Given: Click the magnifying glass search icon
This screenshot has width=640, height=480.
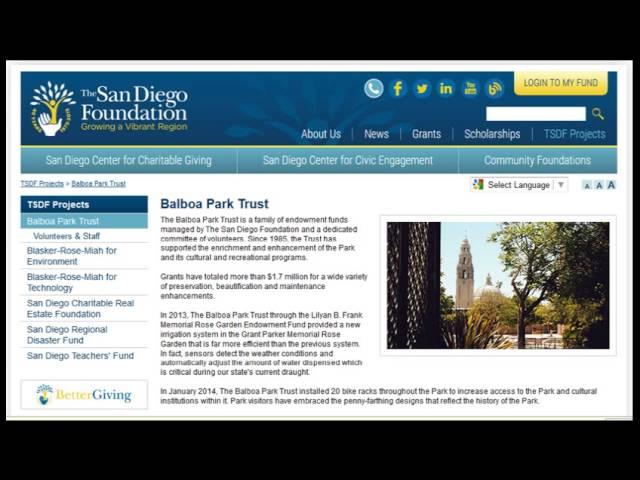Looking at the screenshot, I should (598, 114).
